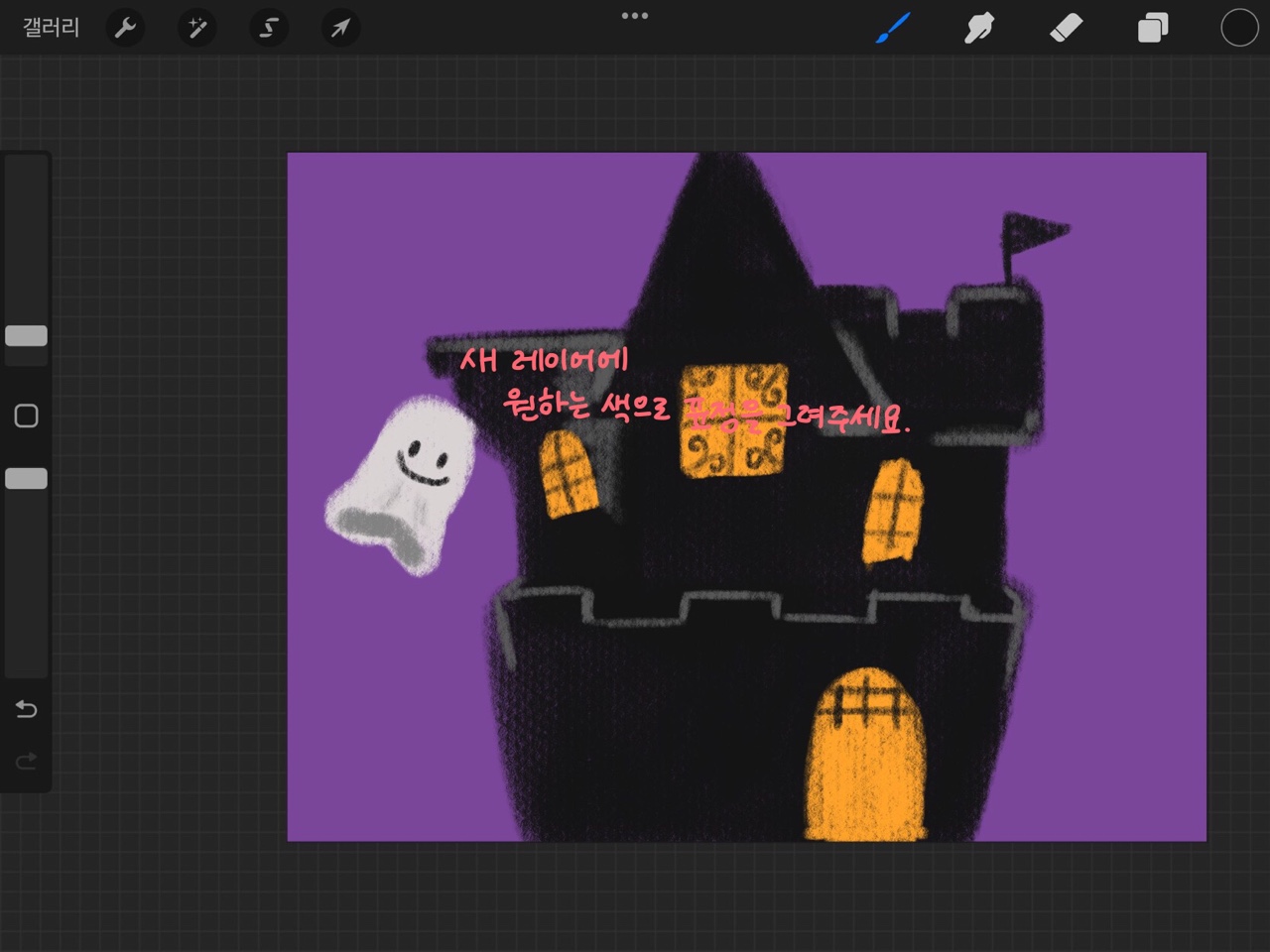Click the brush opacity slider handle
This screenshot has height=952, width=1270.
[x=27, y=479]
